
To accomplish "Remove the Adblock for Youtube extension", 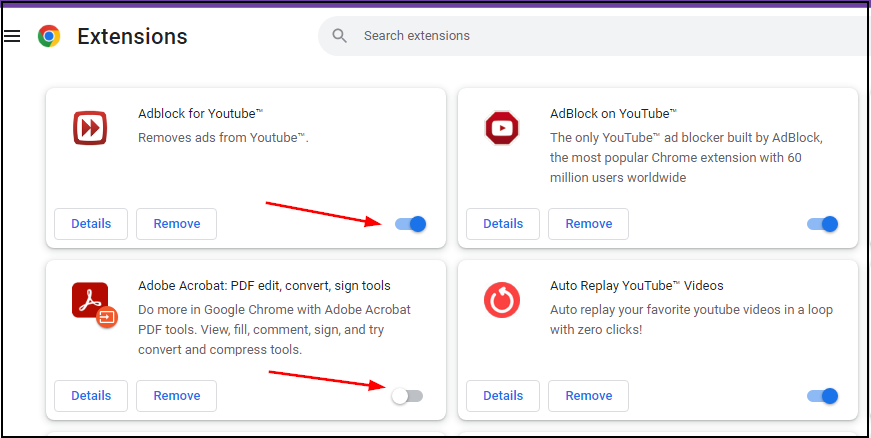I will pos(177,224).
